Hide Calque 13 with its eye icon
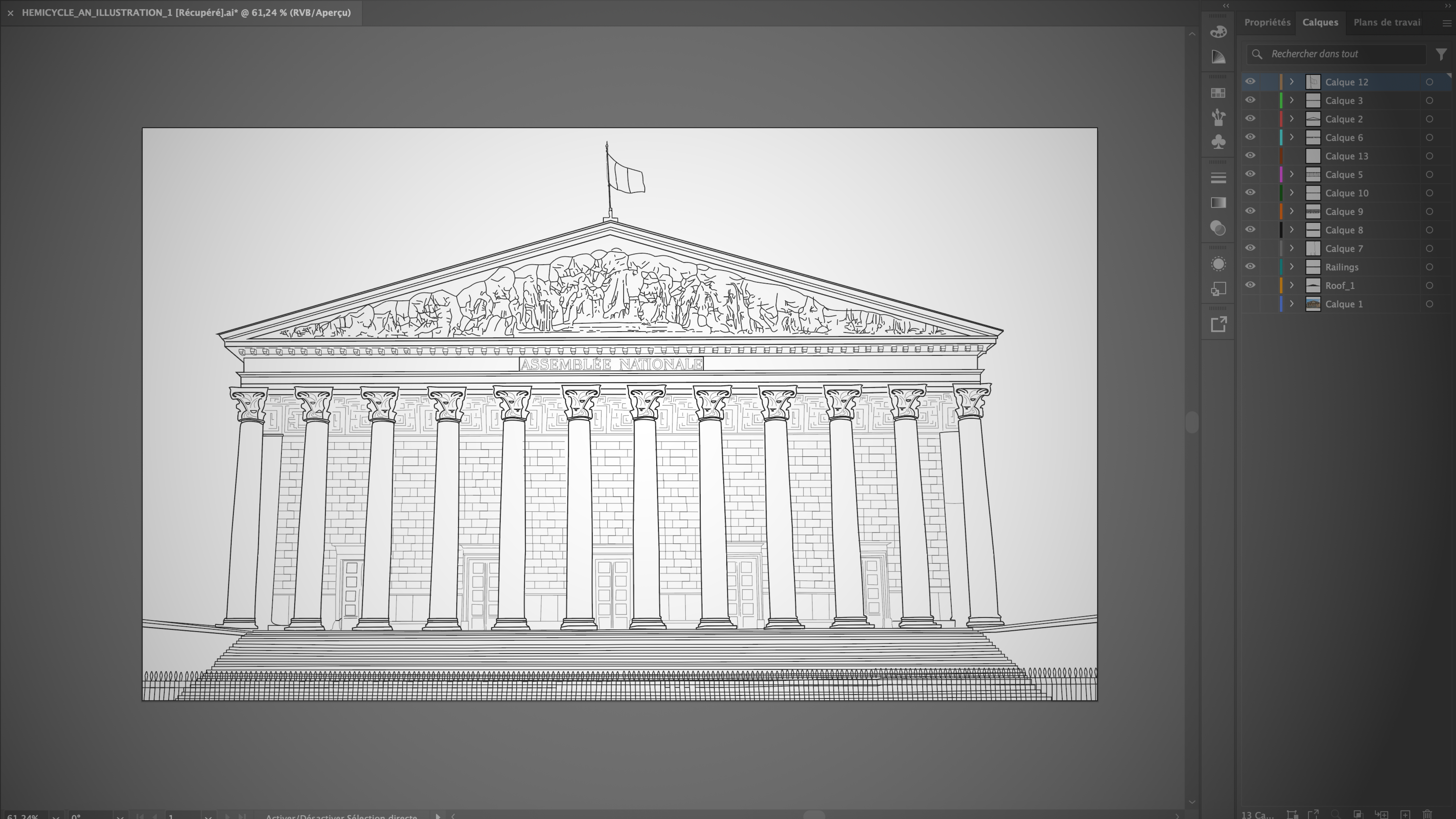Image resolution: width=1456 pixels, height=819 pixels. [x=1250, y=156]
